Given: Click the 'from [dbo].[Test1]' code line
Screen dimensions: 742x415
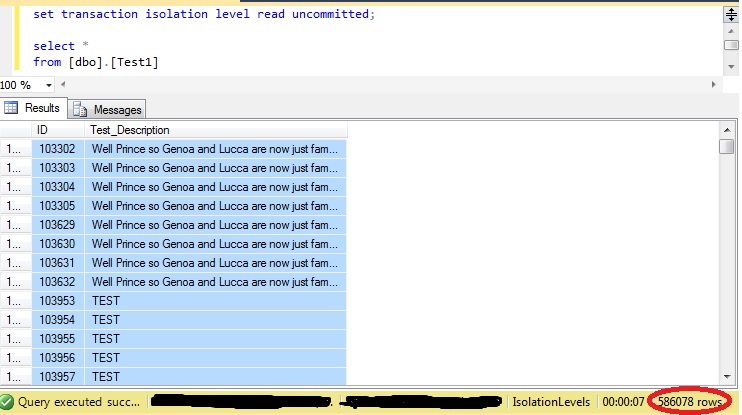Looking at the screenshot, I should [x=96, y=62].
